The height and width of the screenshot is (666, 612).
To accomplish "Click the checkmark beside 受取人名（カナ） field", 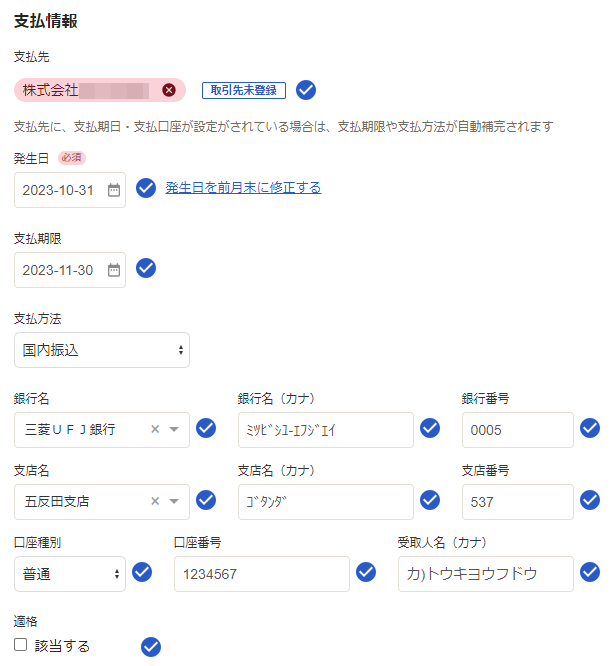I will click(590, 572).
